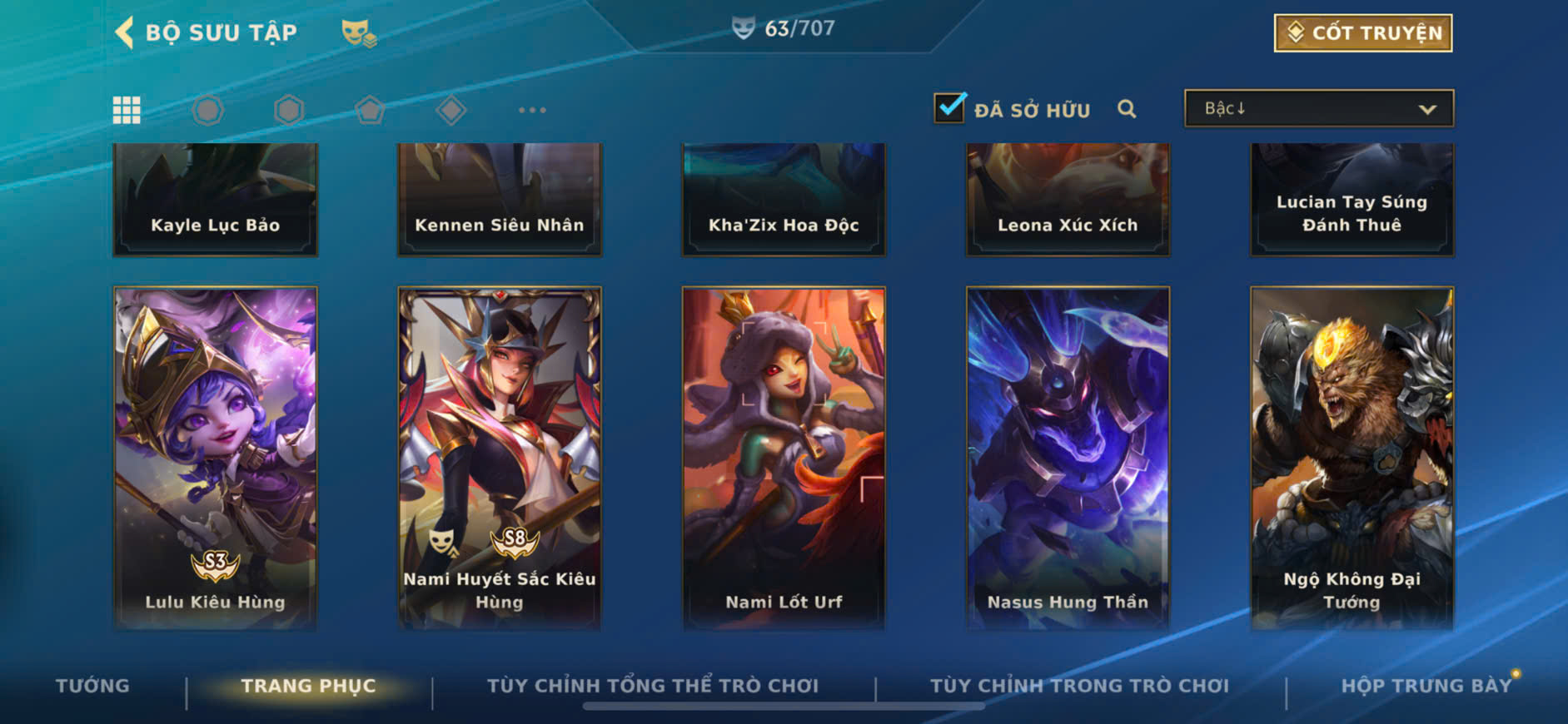Filter by the diamond rarity icon

tap(450, 110)
